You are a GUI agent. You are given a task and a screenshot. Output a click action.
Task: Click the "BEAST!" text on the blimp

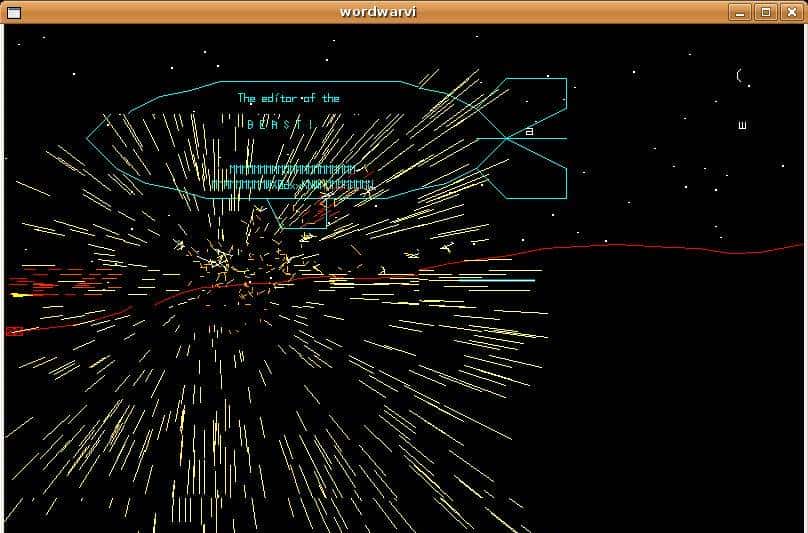[280, 124]
